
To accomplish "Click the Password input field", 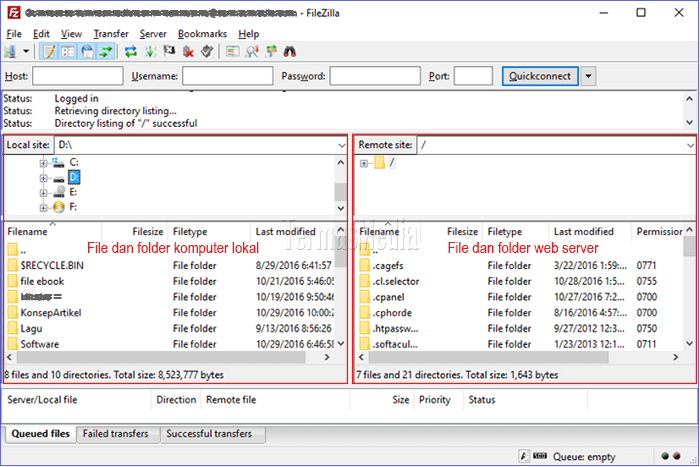I will [375, 76].
